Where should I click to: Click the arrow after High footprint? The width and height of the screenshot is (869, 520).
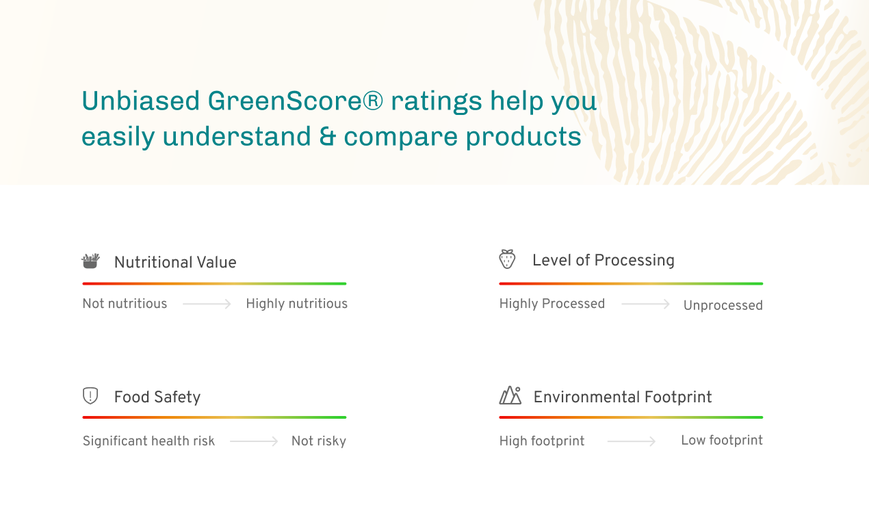pos(631,441)
